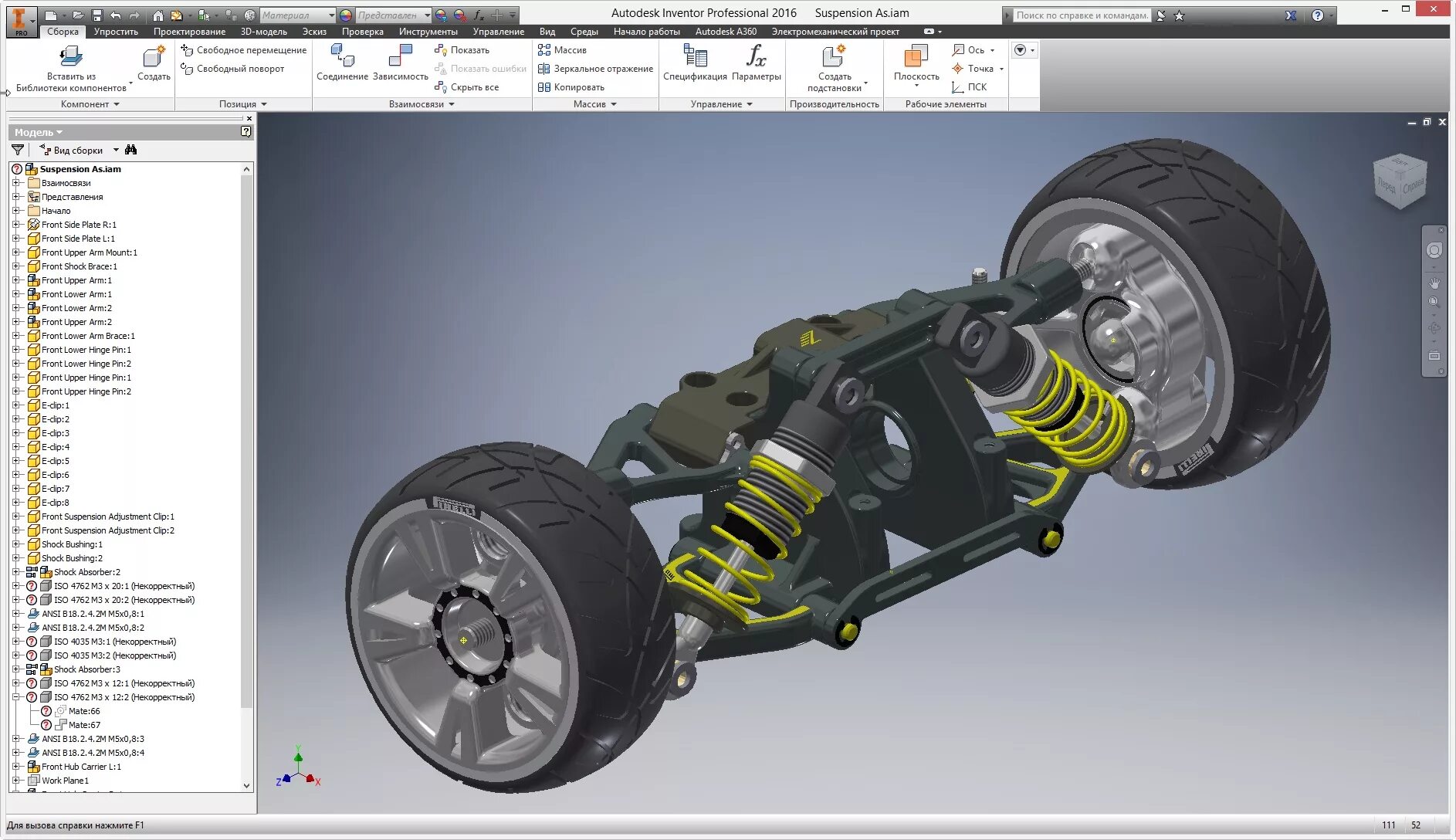Expand the Массив panel dropdown
This screenshot has width=1456, height=840.
point(594,104)
